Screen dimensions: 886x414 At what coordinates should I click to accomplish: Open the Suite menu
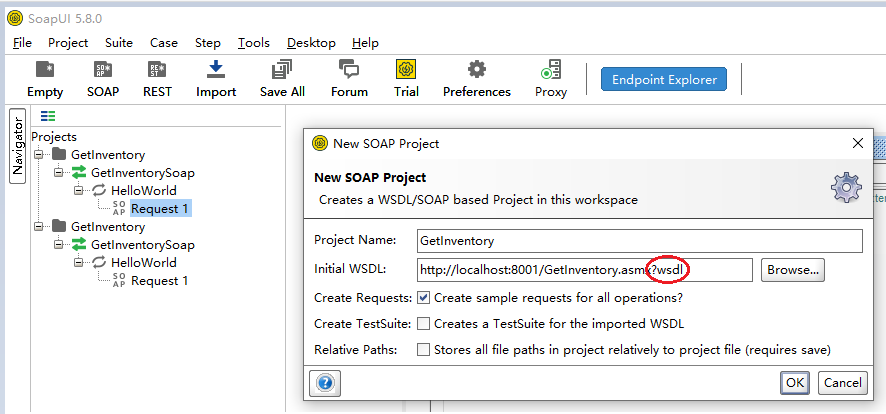click(x=119, y=43)
